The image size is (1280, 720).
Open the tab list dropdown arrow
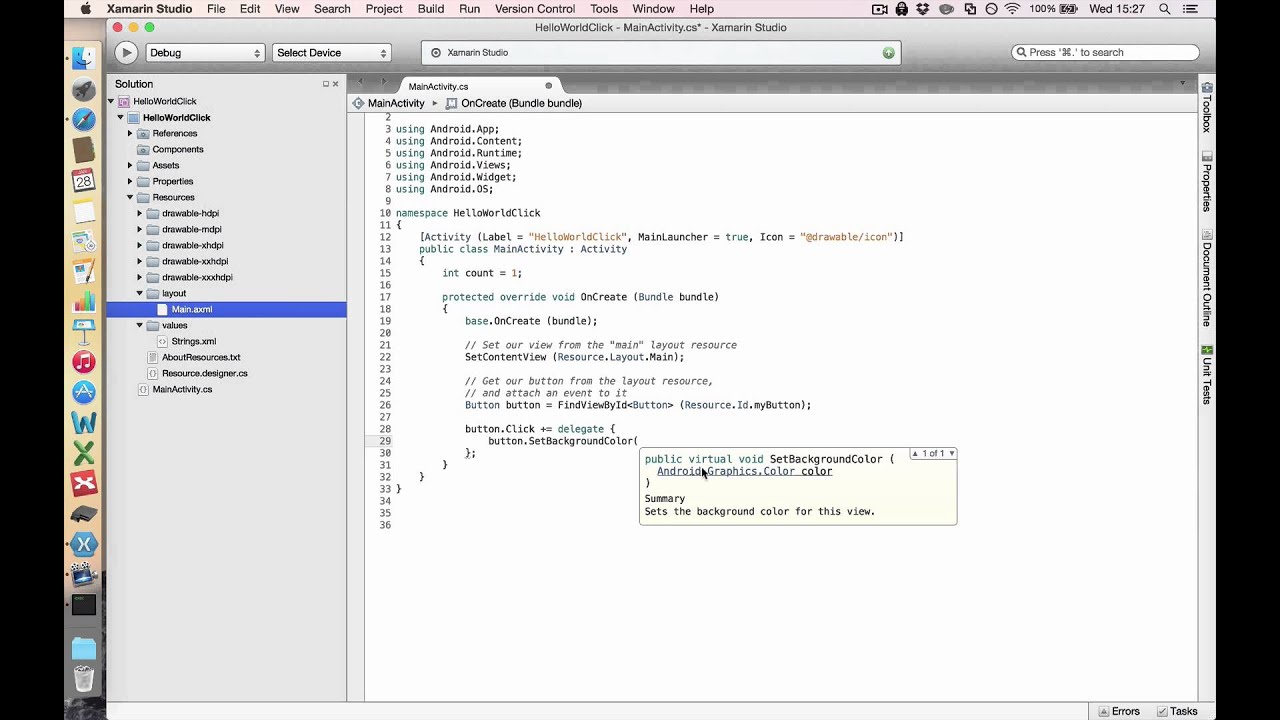point(1182,83)
